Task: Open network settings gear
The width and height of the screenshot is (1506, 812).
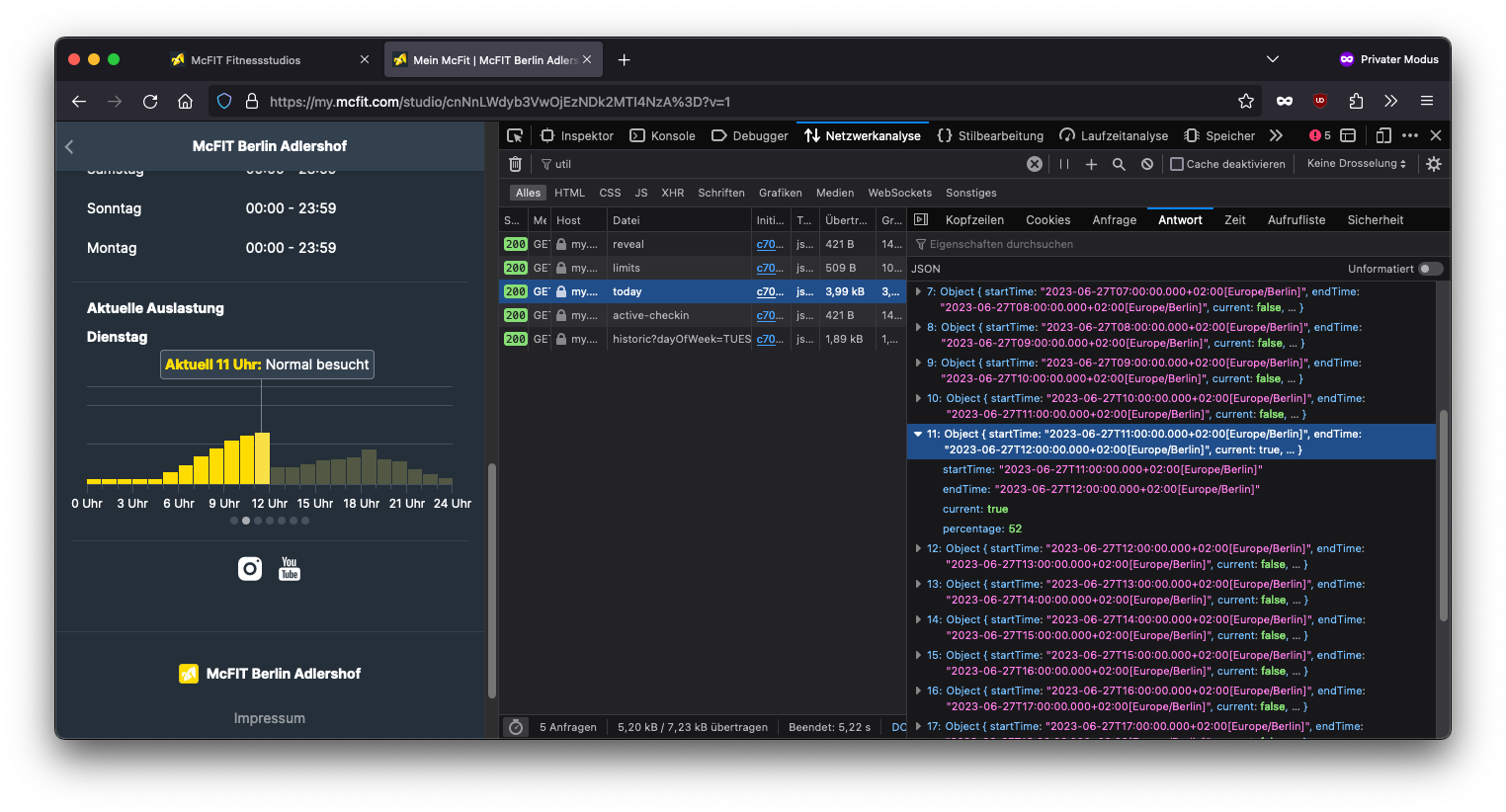Action: click(x=1434, y=164)
